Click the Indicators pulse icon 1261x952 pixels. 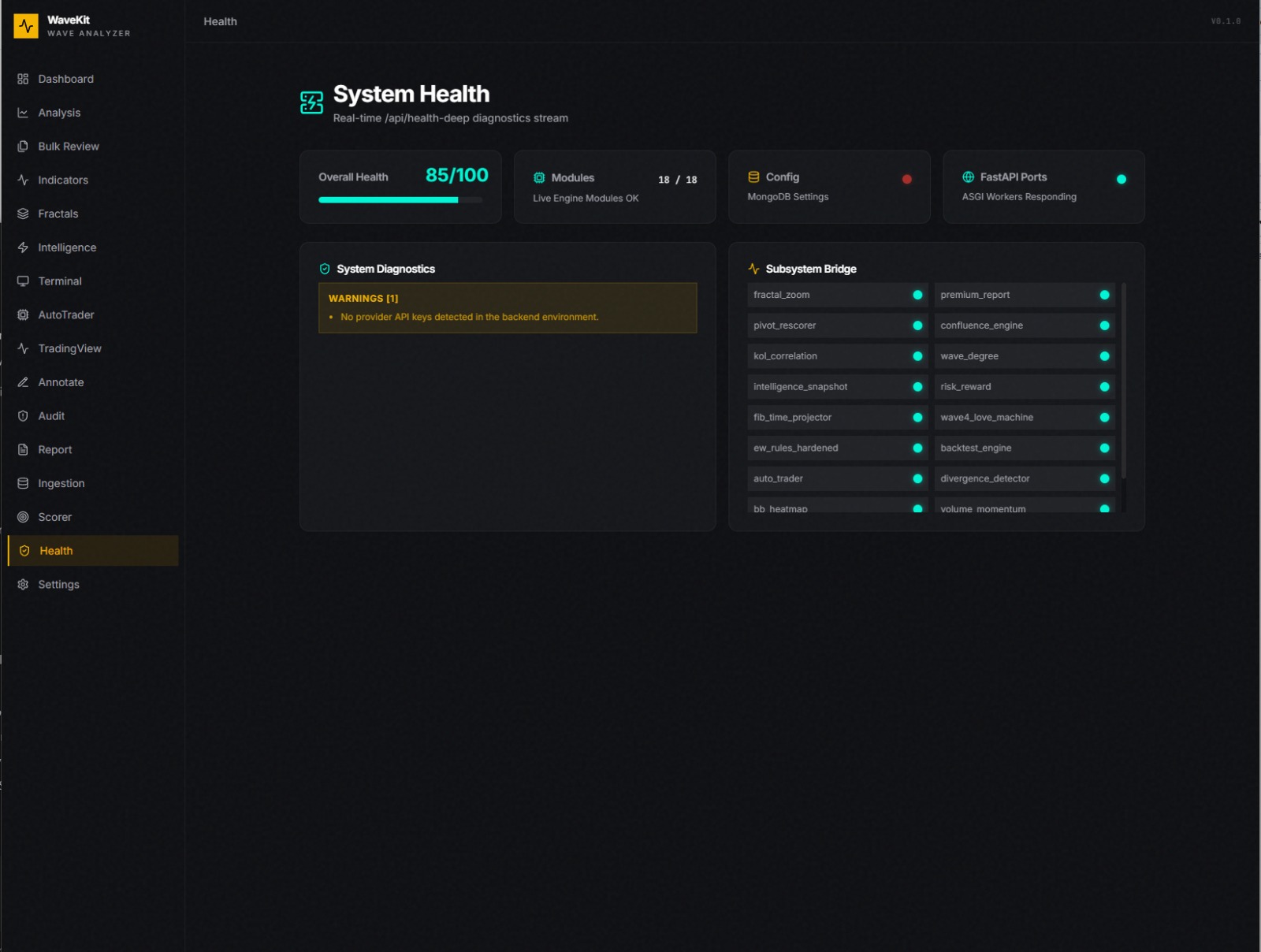(x=23, y=180)
